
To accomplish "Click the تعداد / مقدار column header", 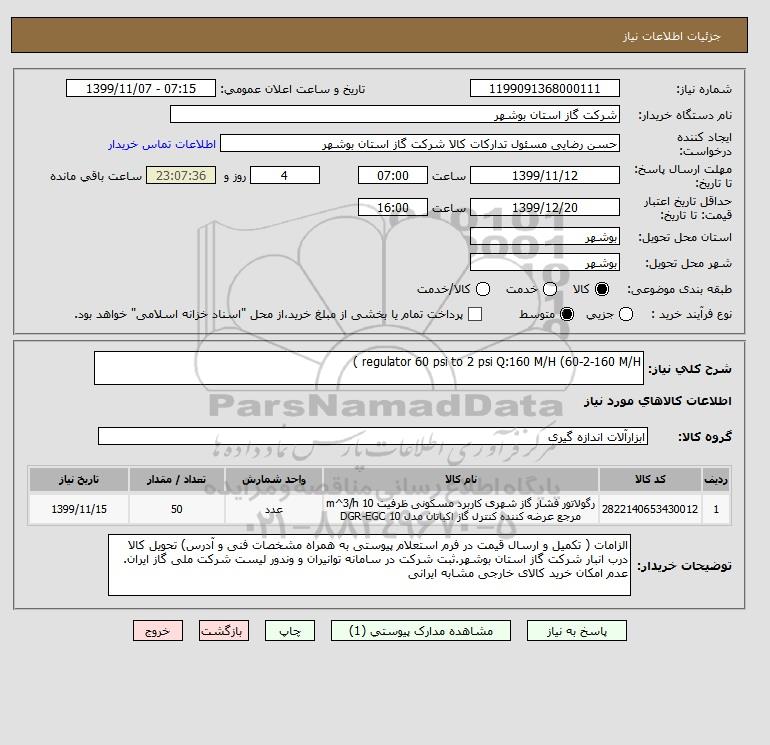I will 177,479.
